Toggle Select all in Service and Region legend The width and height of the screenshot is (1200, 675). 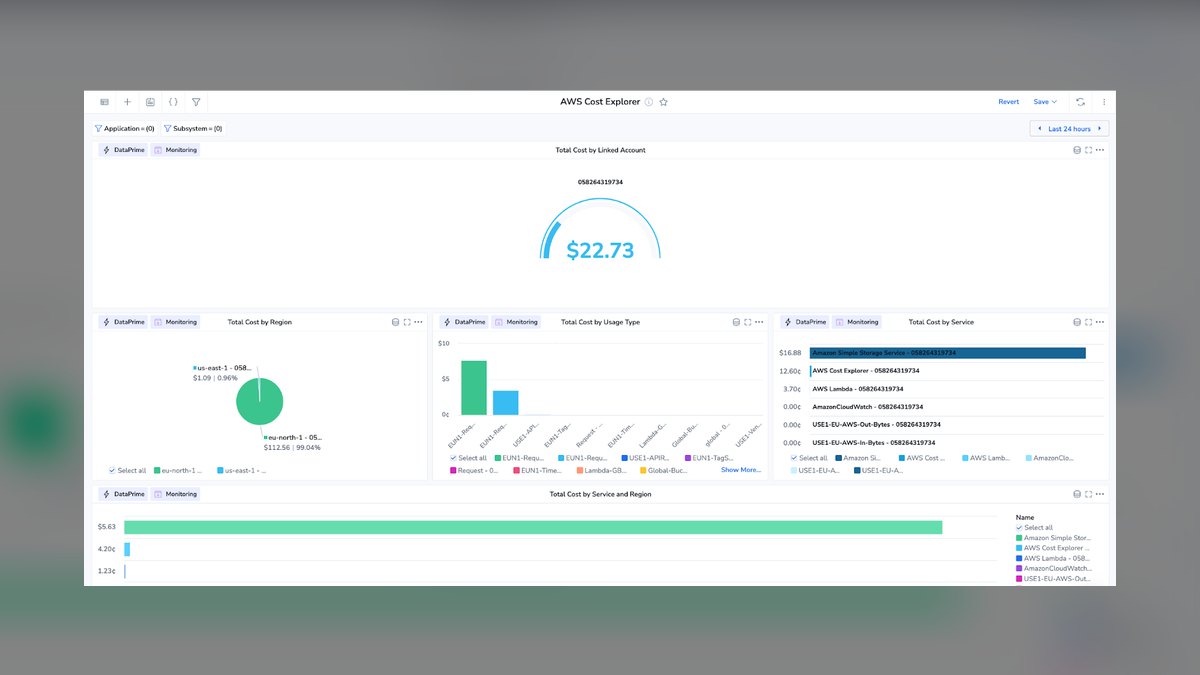coord(1034,528)
